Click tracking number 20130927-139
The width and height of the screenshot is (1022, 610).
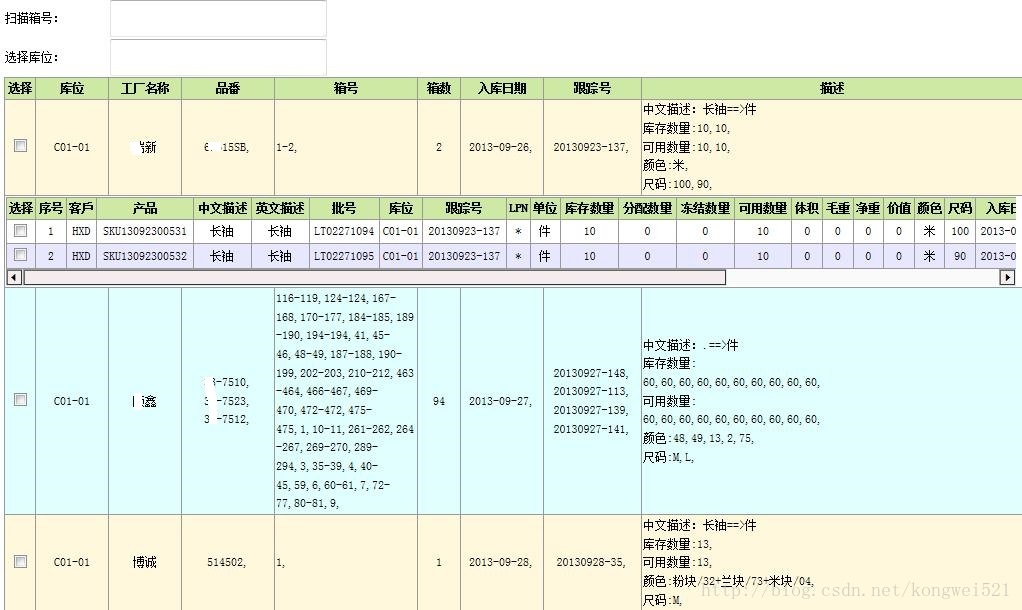(591, 410)
